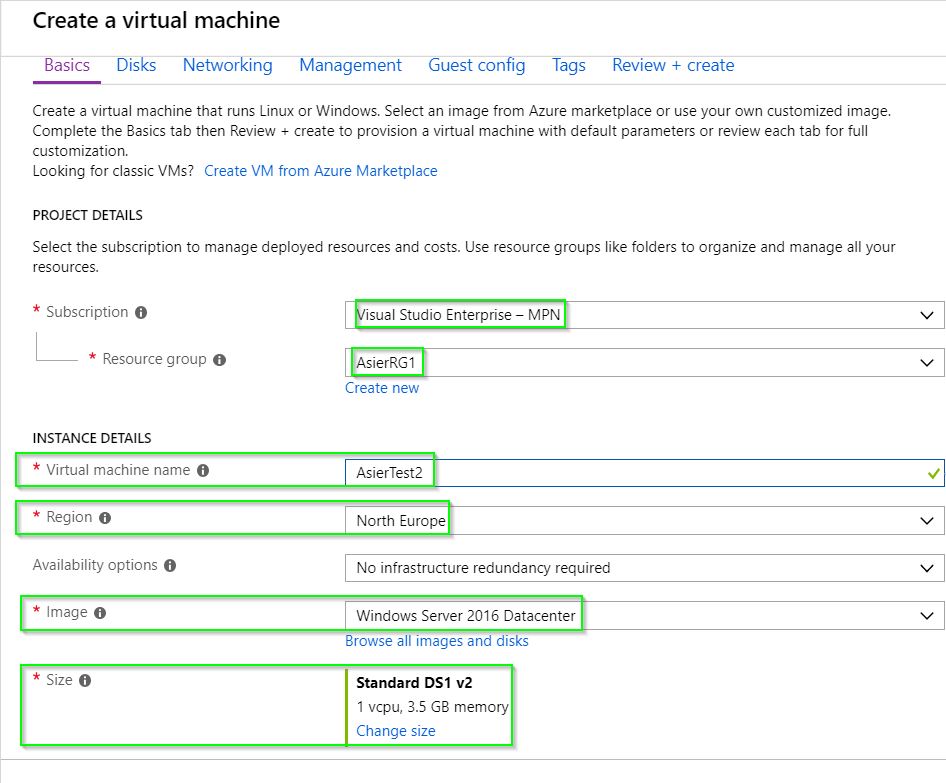Click the 'Standard DS1 v2' size text
The height and width of the screenshot is (783, 946).
(414, 683)
